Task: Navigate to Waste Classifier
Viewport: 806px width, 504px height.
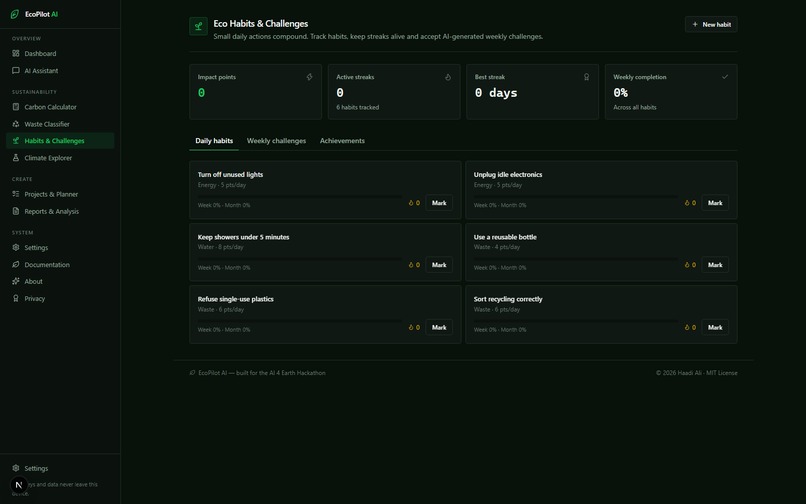Action: [60, 124]
